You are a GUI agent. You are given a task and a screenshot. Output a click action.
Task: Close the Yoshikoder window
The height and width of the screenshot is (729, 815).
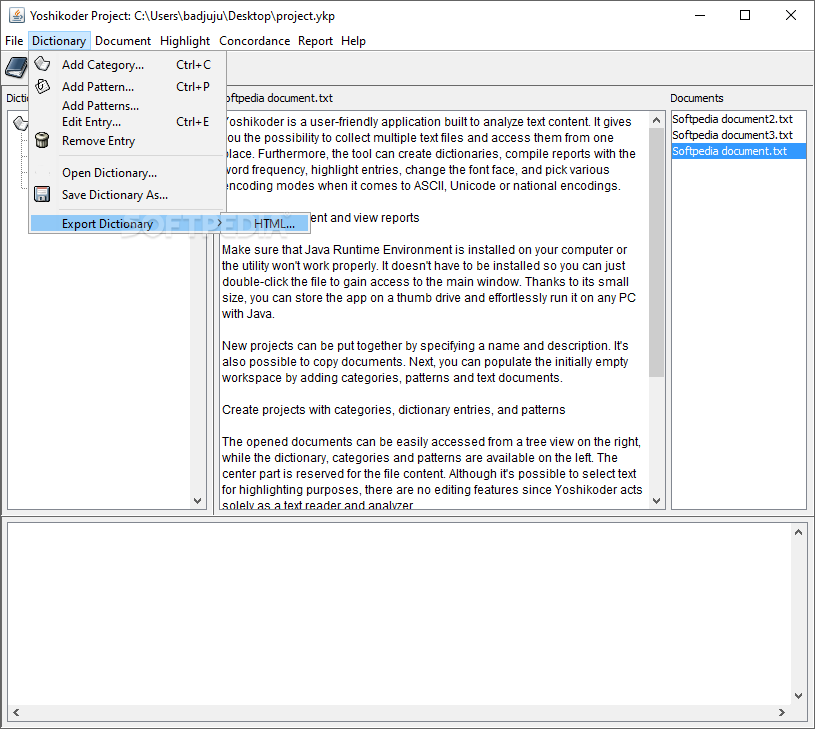(791, 16)
